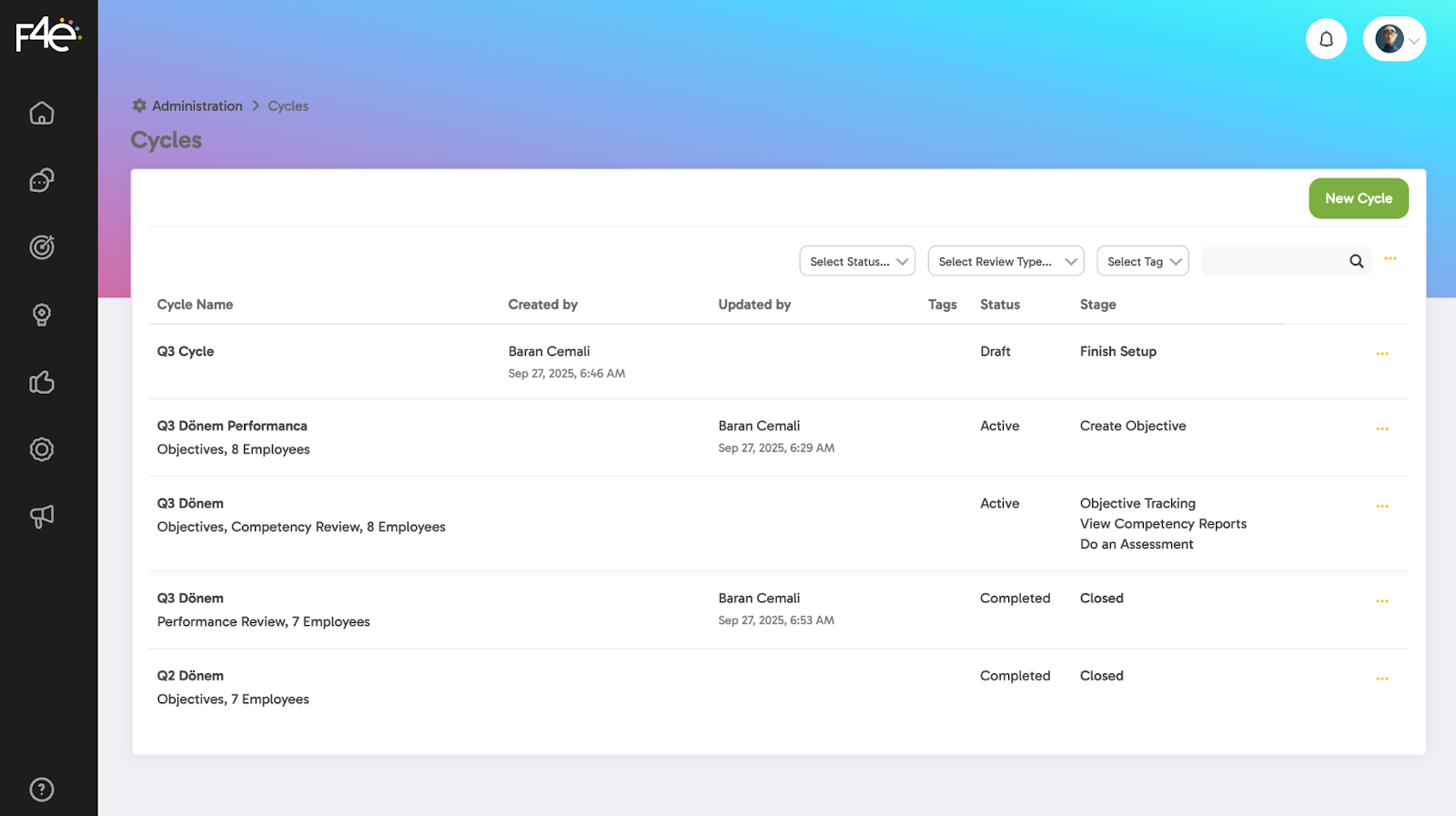Open the Q2 Dönem cycle
The image size is (1456, 816).
click(x=190, y=676)
